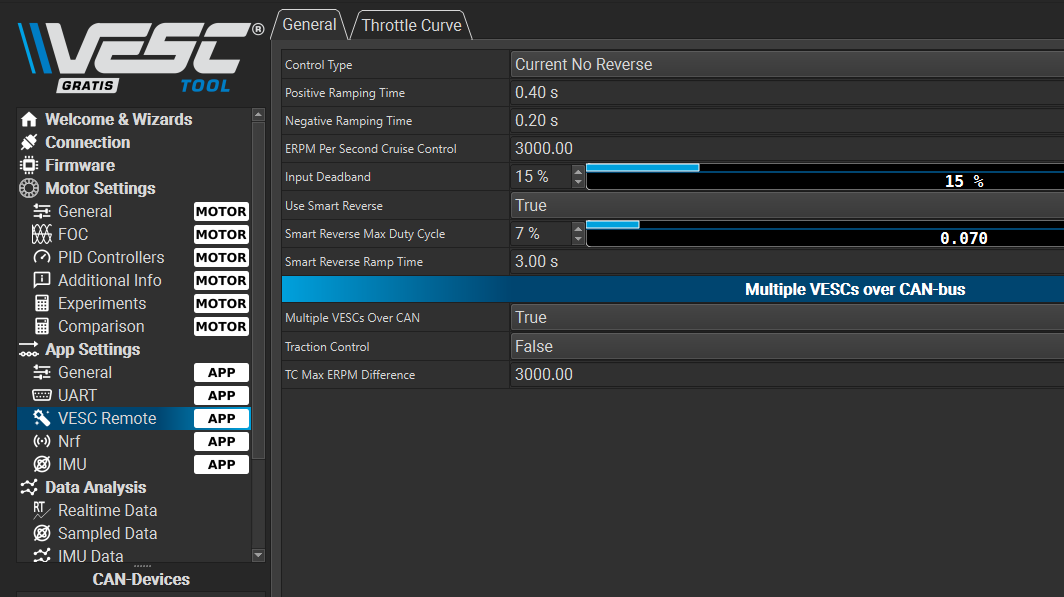Viewport: 1064px width, 597px height.
Task: Click the Input Deadband slider bar
Action: point(825,176)
